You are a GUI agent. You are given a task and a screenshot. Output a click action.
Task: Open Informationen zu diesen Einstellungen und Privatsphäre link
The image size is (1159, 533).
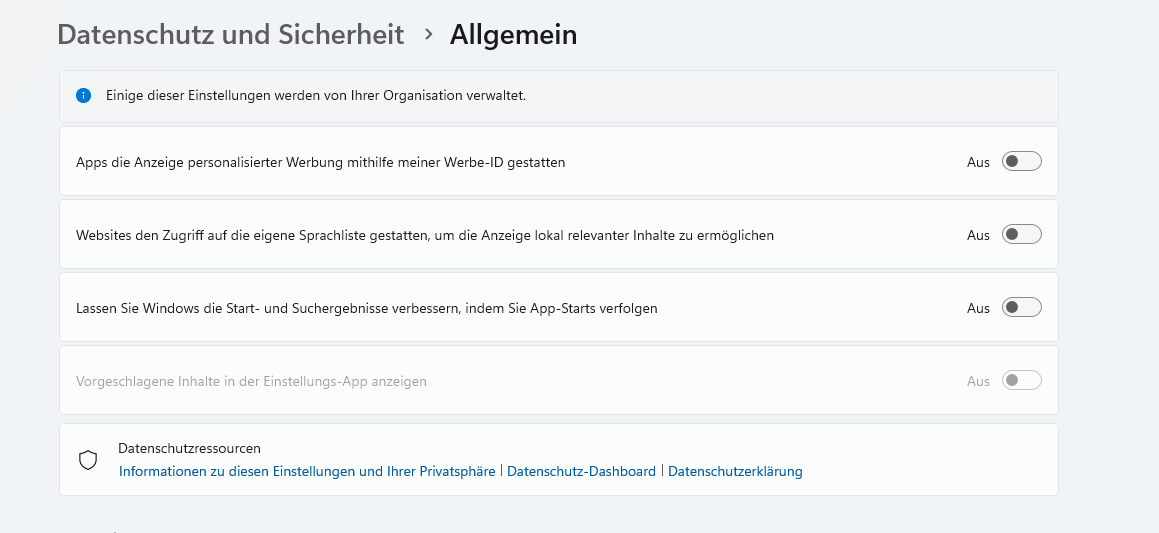[307, 471]
